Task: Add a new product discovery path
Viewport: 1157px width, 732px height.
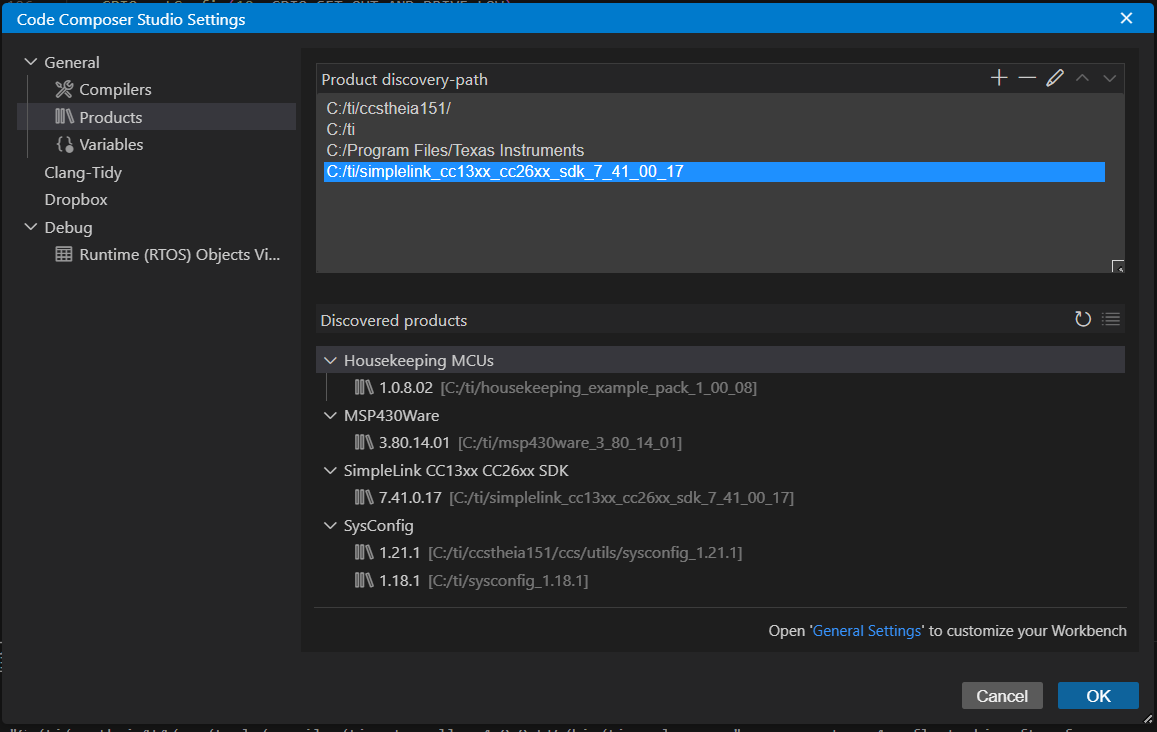Action: [x=999, y=77]
